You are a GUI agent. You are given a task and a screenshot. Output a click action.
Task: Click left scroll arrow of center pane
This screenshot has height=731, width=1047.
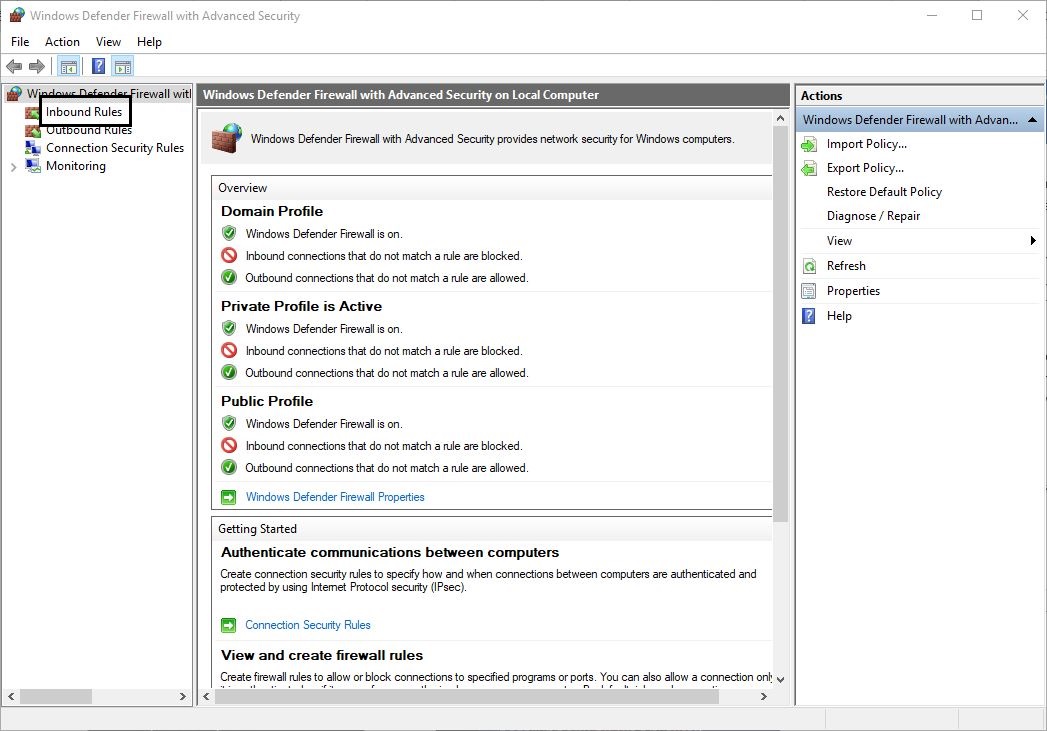(206, 697)
